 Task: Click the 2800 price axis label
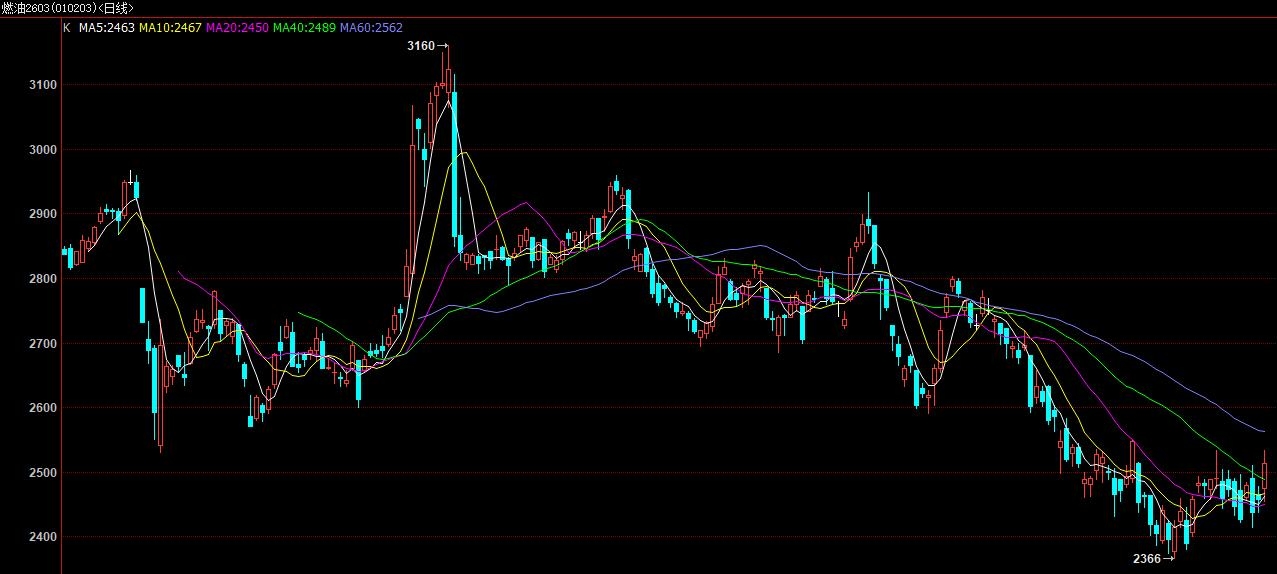(44, 279)
